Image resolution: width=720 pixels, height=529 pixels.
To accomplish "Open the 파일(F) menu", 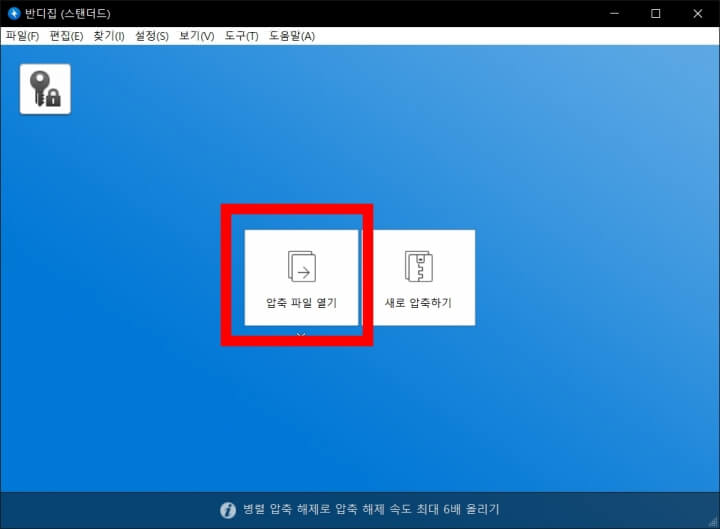I will (22, 36).
